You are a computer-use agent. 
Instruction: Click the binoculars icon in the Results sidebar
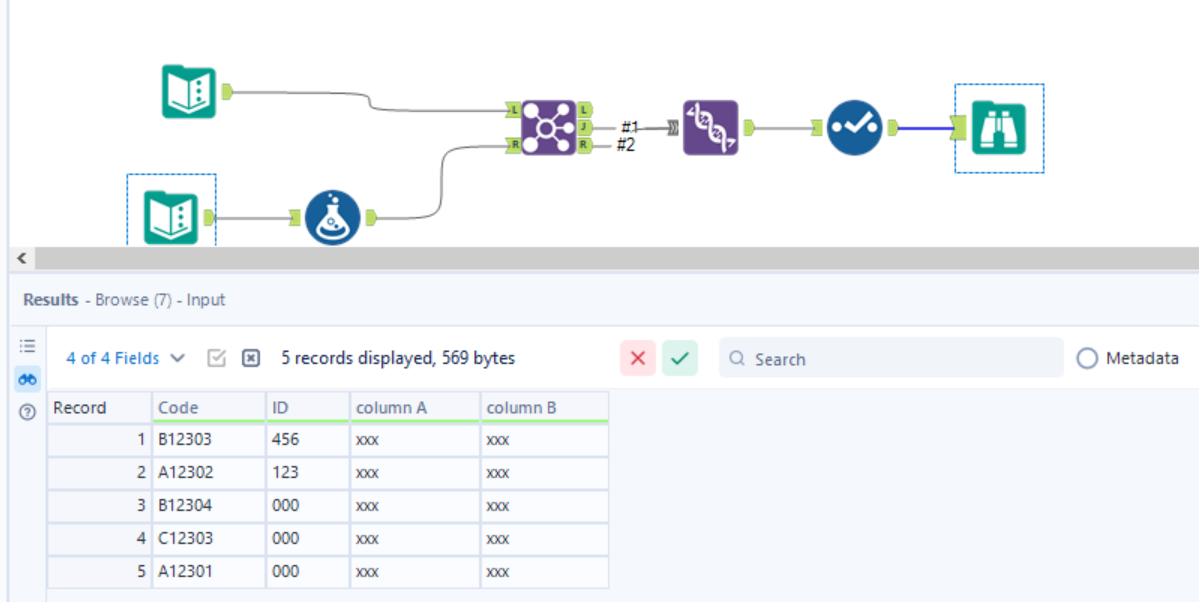[x=27, y=379]
